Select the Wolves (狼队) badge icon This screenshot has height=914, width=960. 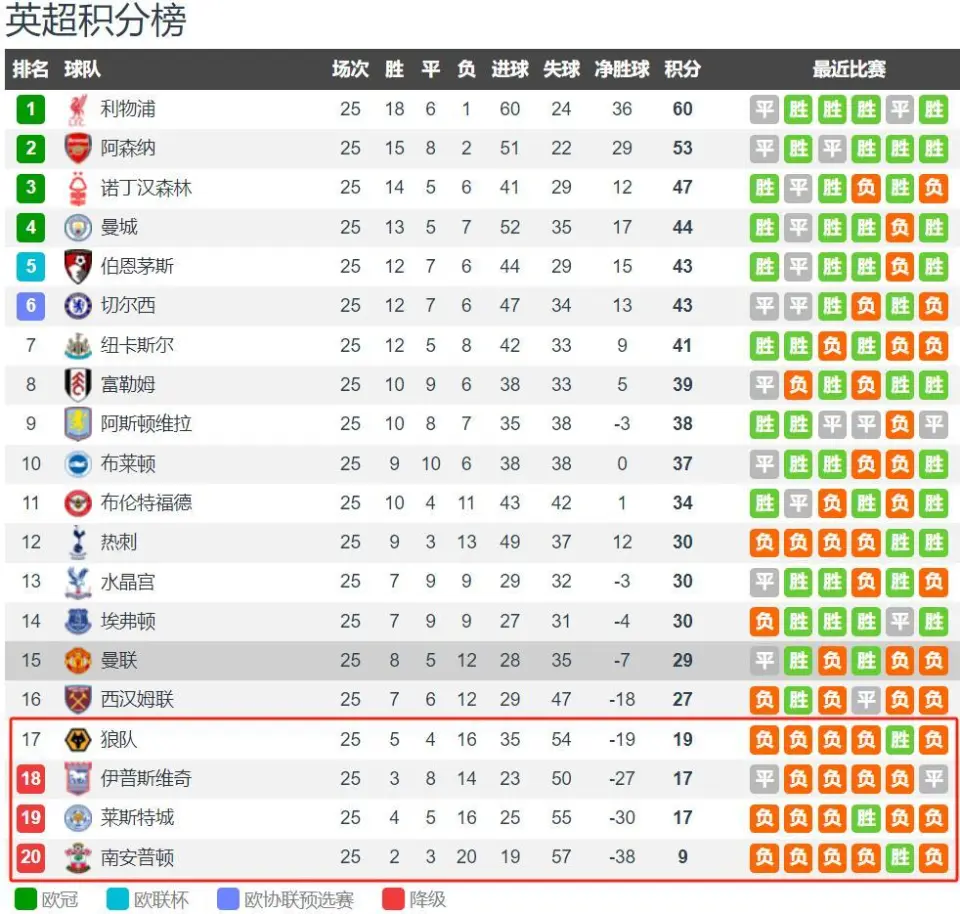[78, 740]
